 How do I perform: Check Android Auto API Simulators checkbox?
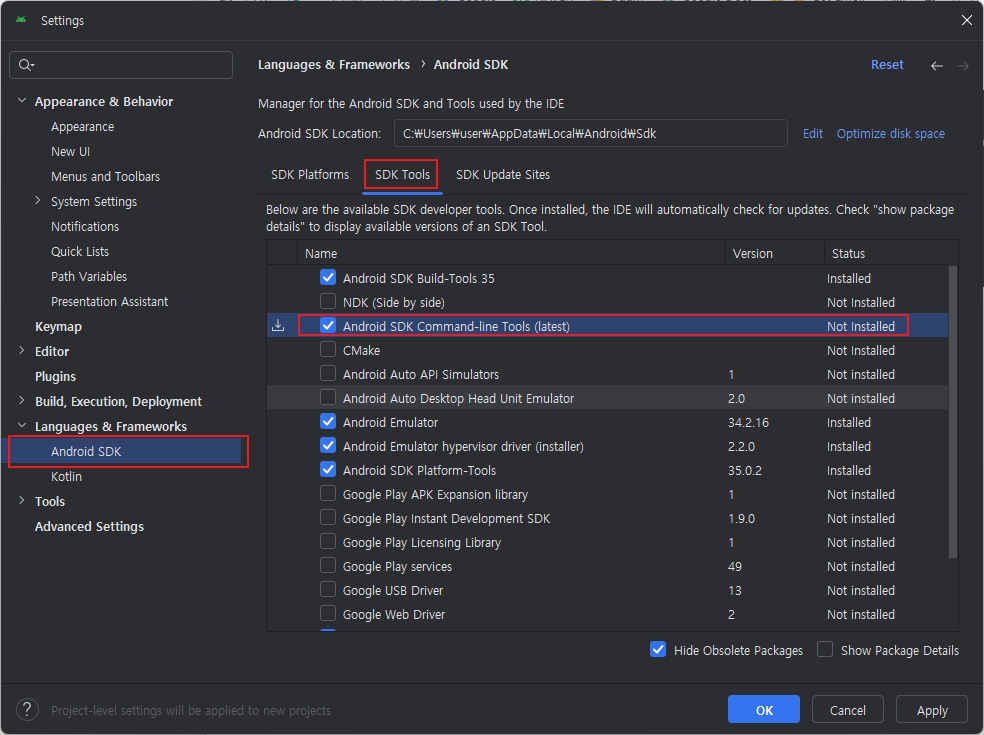tap(328, 373)
